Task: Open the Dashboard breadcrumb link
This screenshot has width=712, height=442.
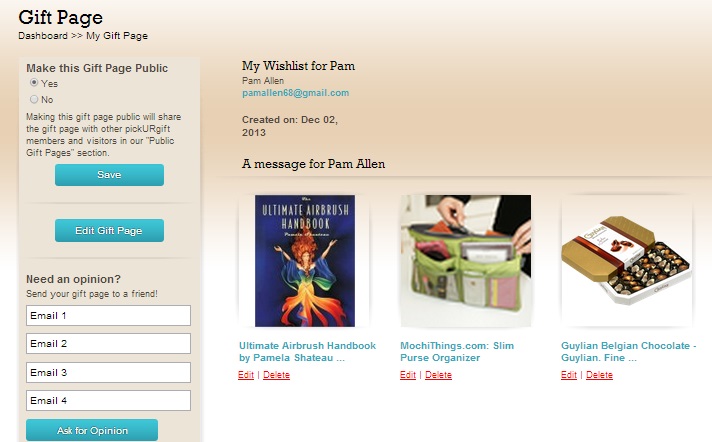Action: point(43,35)
